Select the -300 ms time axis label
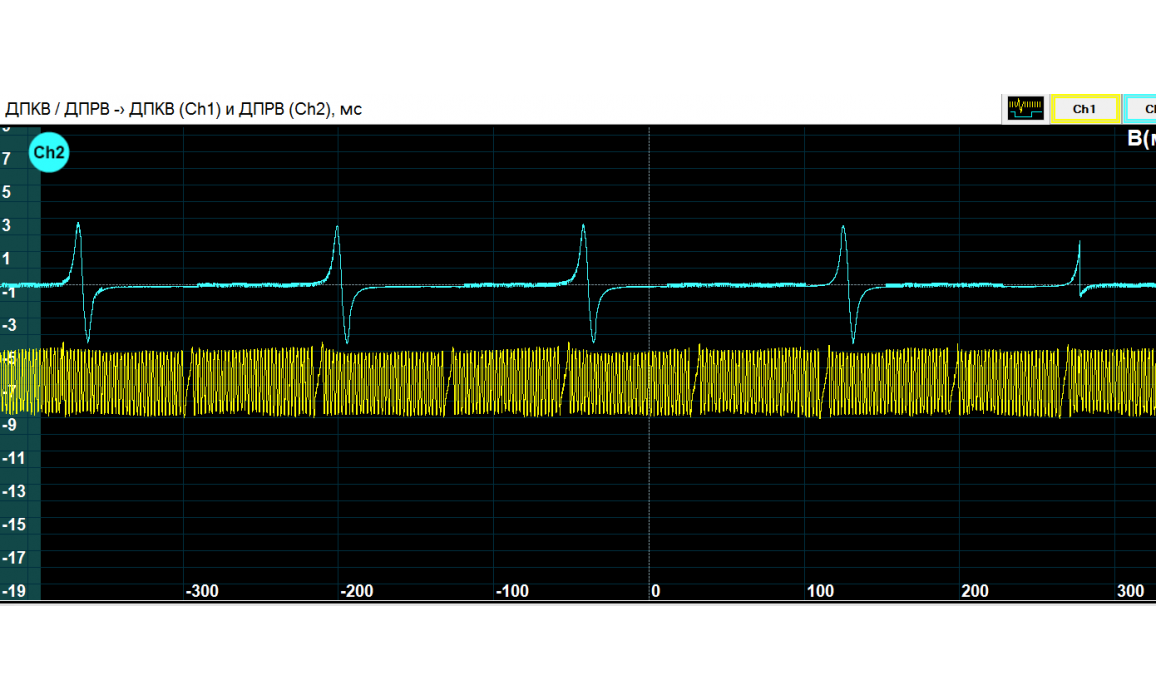The width and height of the screenshot is (1156, 700). point(202,591)
